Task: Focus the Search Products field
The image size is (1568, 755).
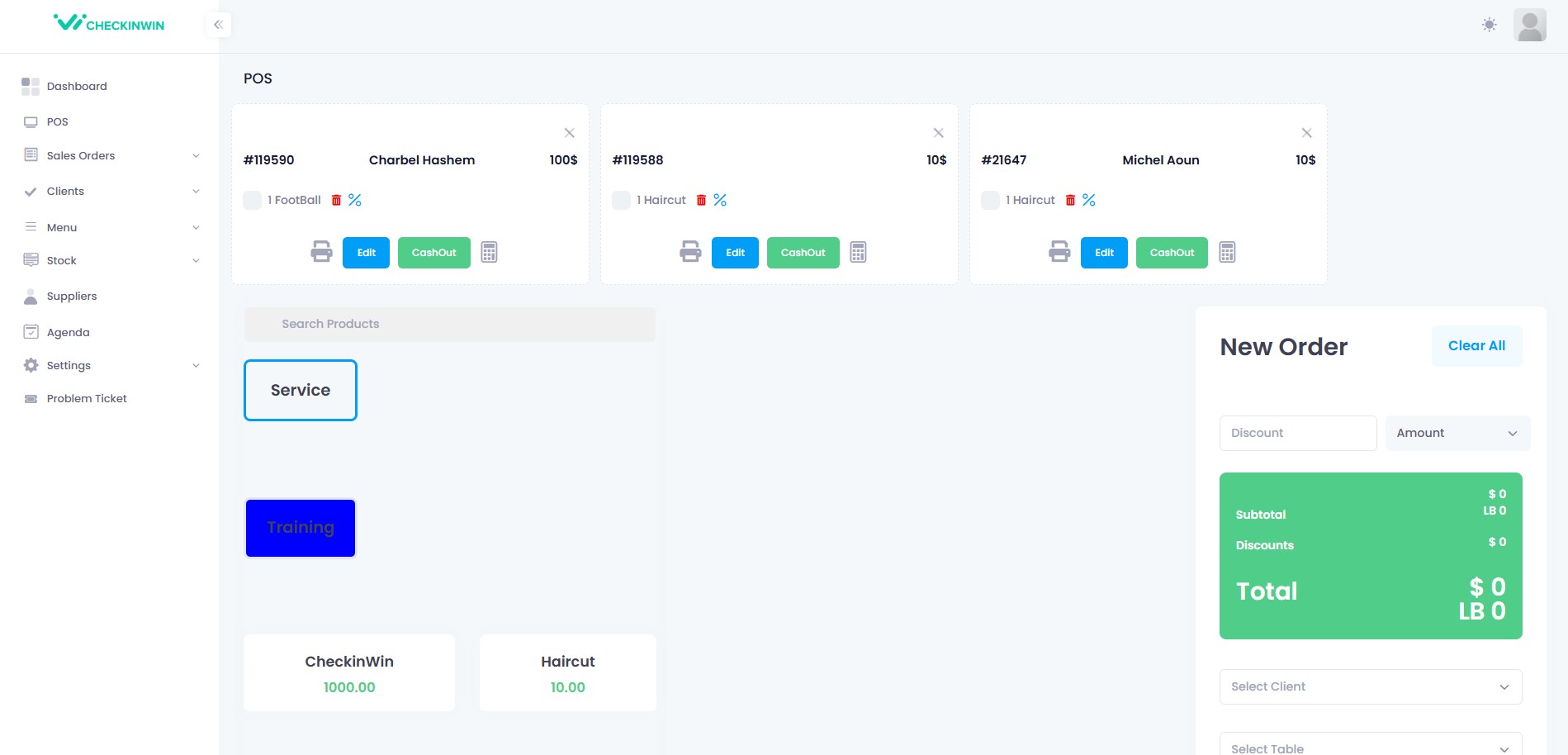Action: (x=450, y=324)
